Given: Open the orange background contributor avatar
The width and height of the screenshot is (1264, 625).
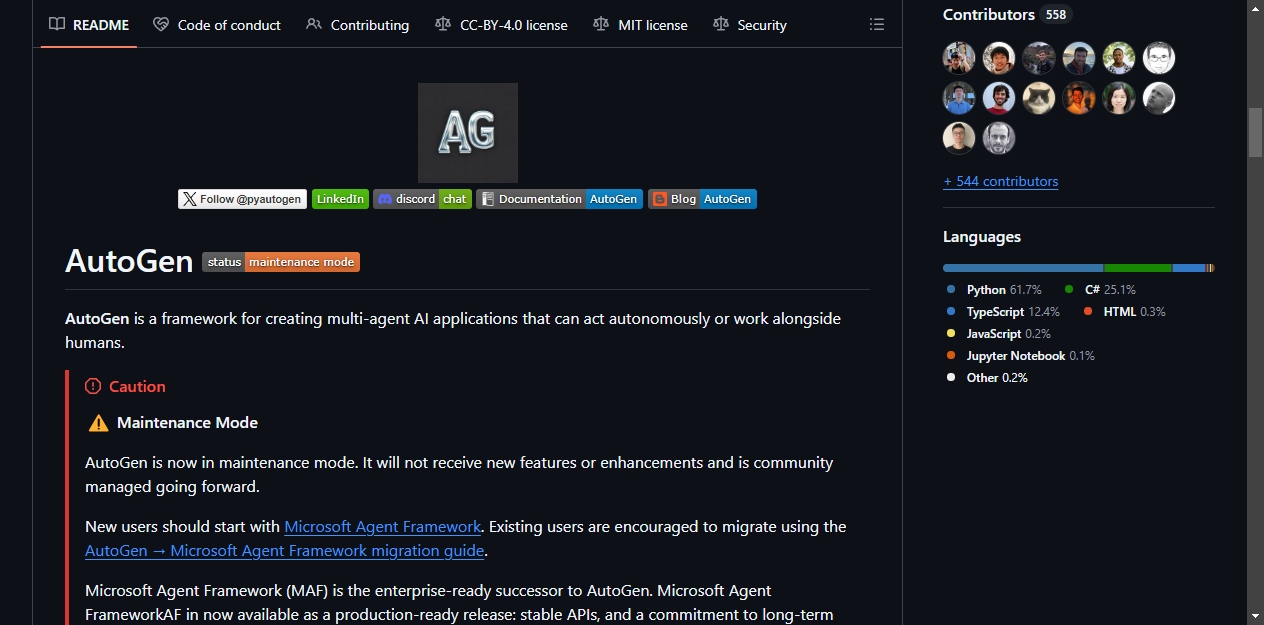Looking at the screenshot, I should click(x=1079, y=98).
